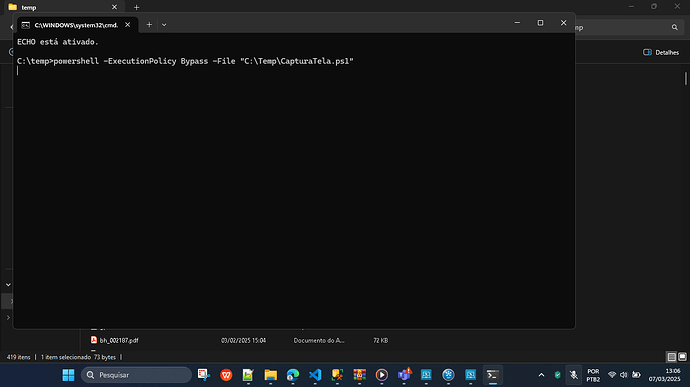Image resolution: width=690 pixels, height=387 pixels.
Task: Launch Microsoft Edge from the taskbar
Action: pyautogui.click(x=293, y=375)
